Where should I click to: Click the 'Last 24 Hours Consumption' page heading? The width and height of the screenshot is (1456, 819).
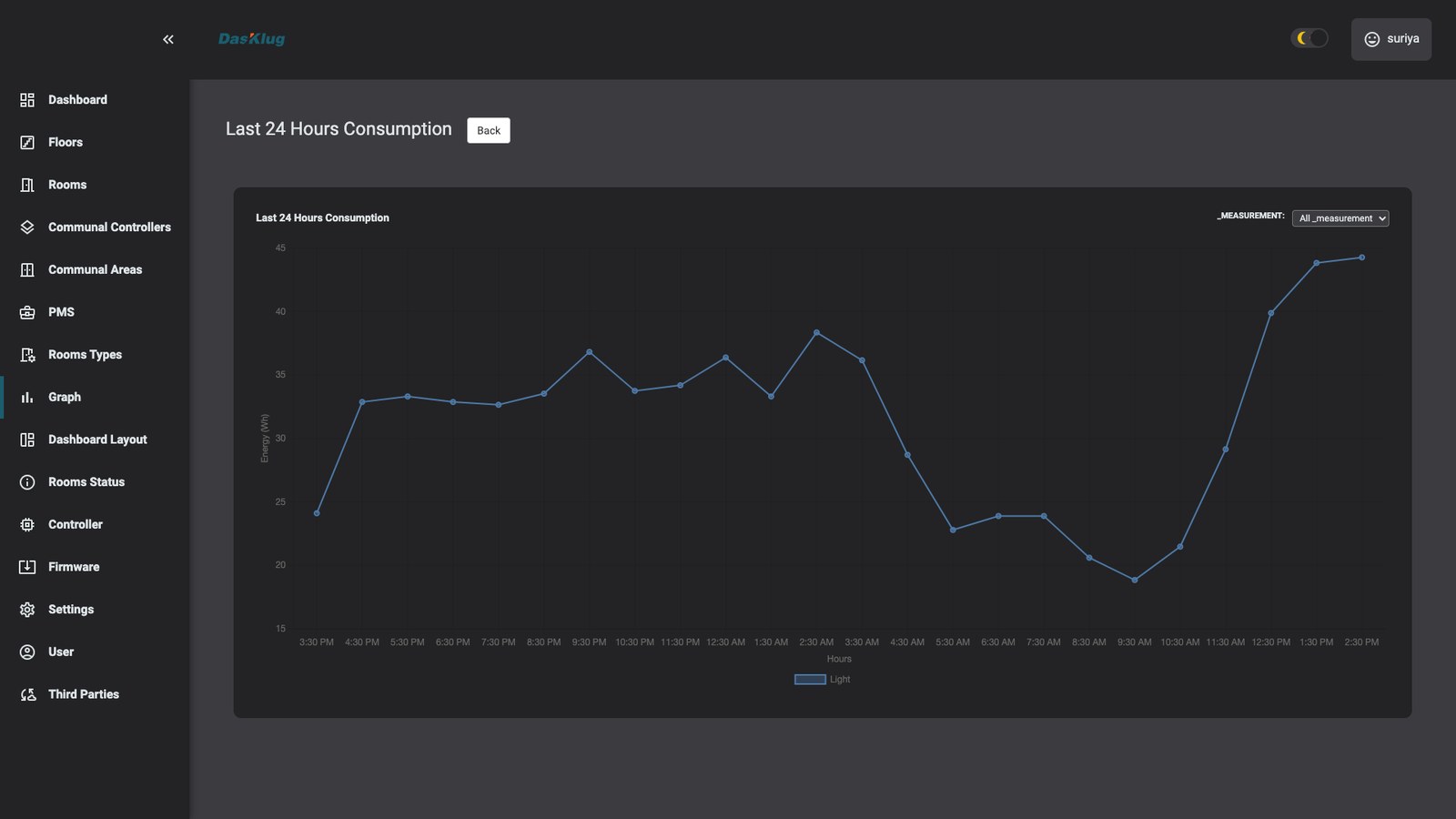click(339, 129)
